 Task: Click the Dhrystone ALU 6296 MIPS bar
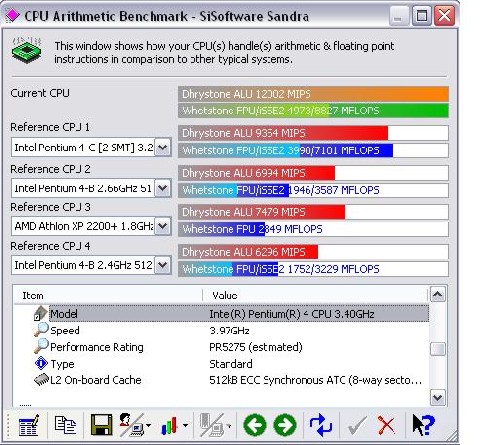coord(313,252)
